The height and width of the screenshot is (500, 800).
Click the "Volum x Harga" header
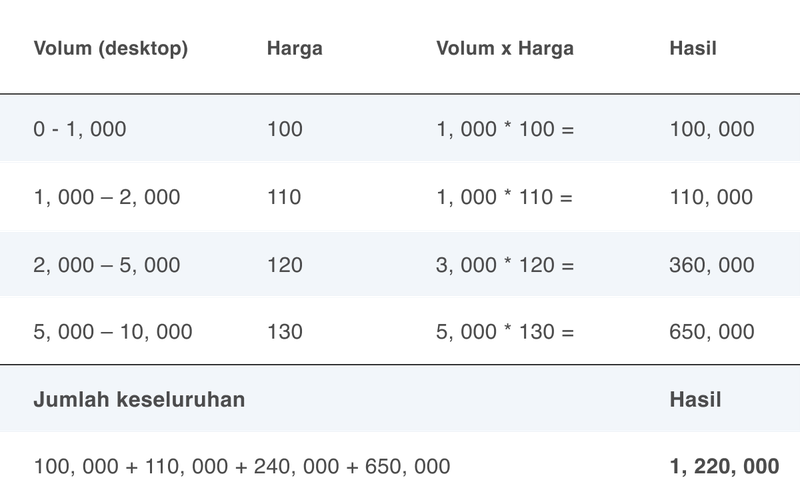[x=505, y=48]
